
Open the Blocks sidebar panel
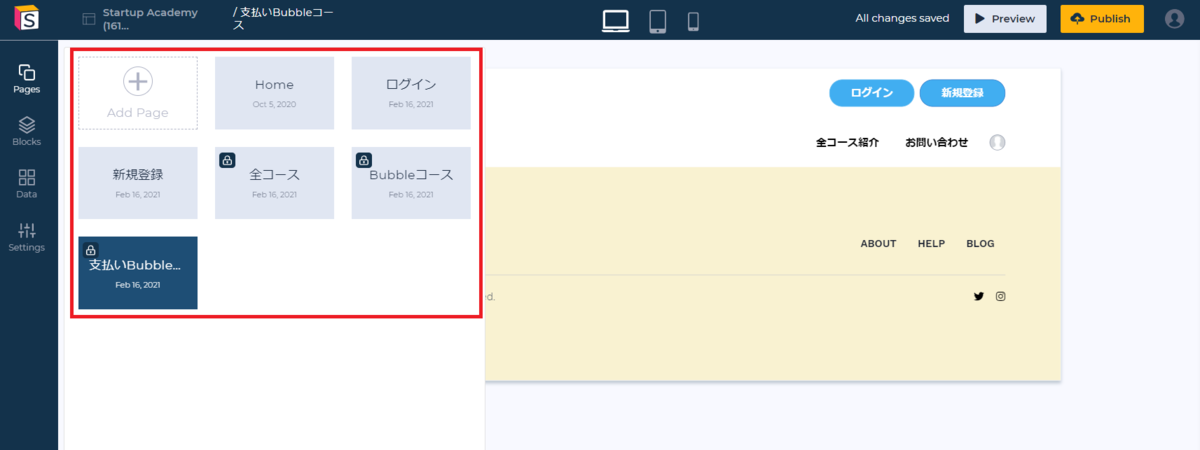(27, 131)
